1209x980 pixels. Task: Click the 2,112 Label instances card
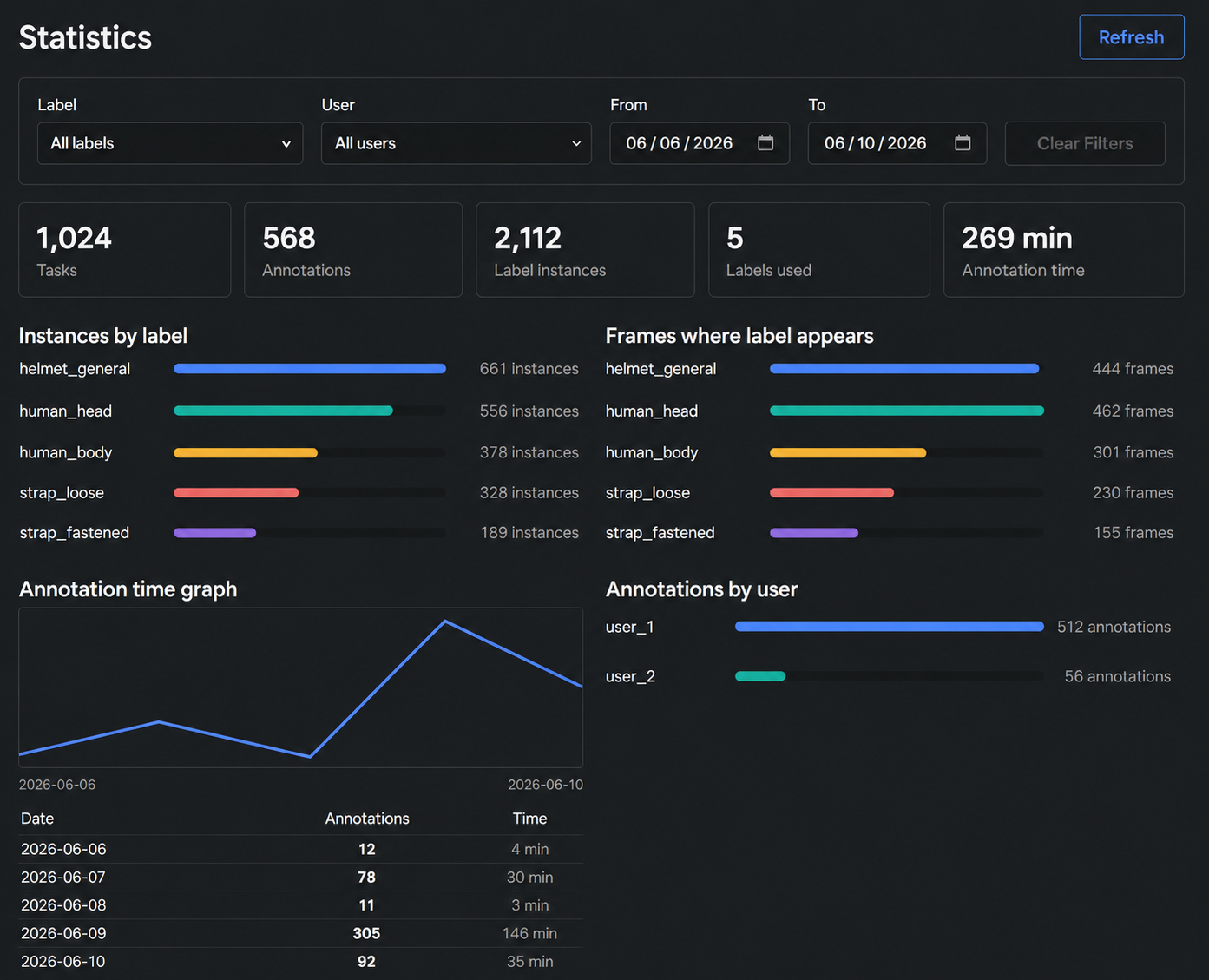(x=586, y=250)
